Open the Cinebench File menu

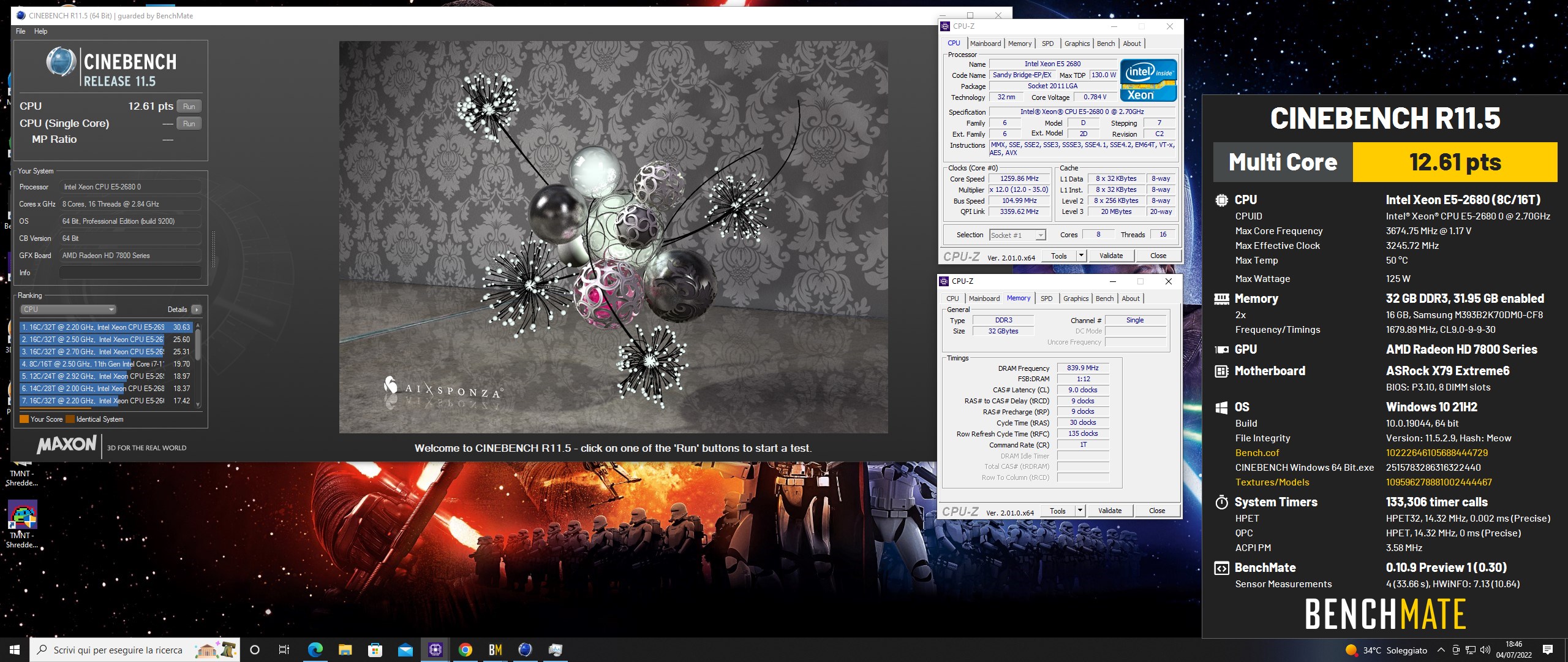(21, 31)
